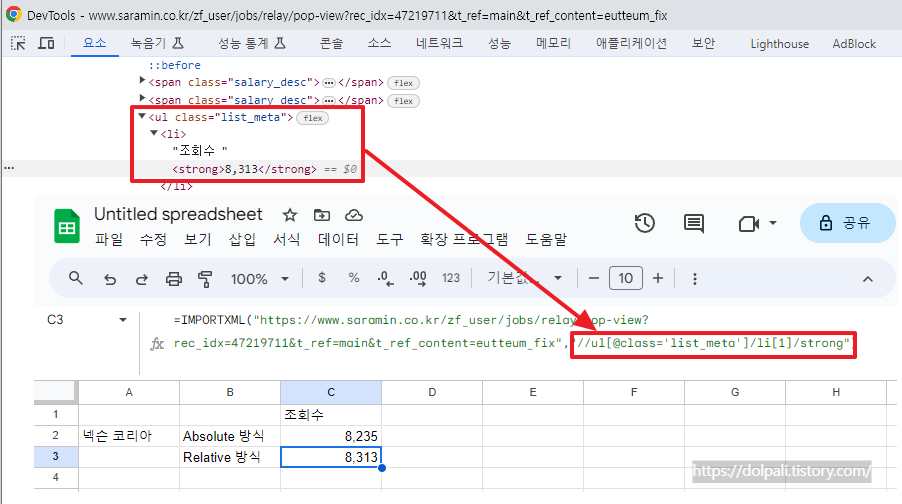Image resolution: width=902 pixels, height=504 pixels.
Task: Collapse the menus with the up chevron
Action: [x=867, y=279]
